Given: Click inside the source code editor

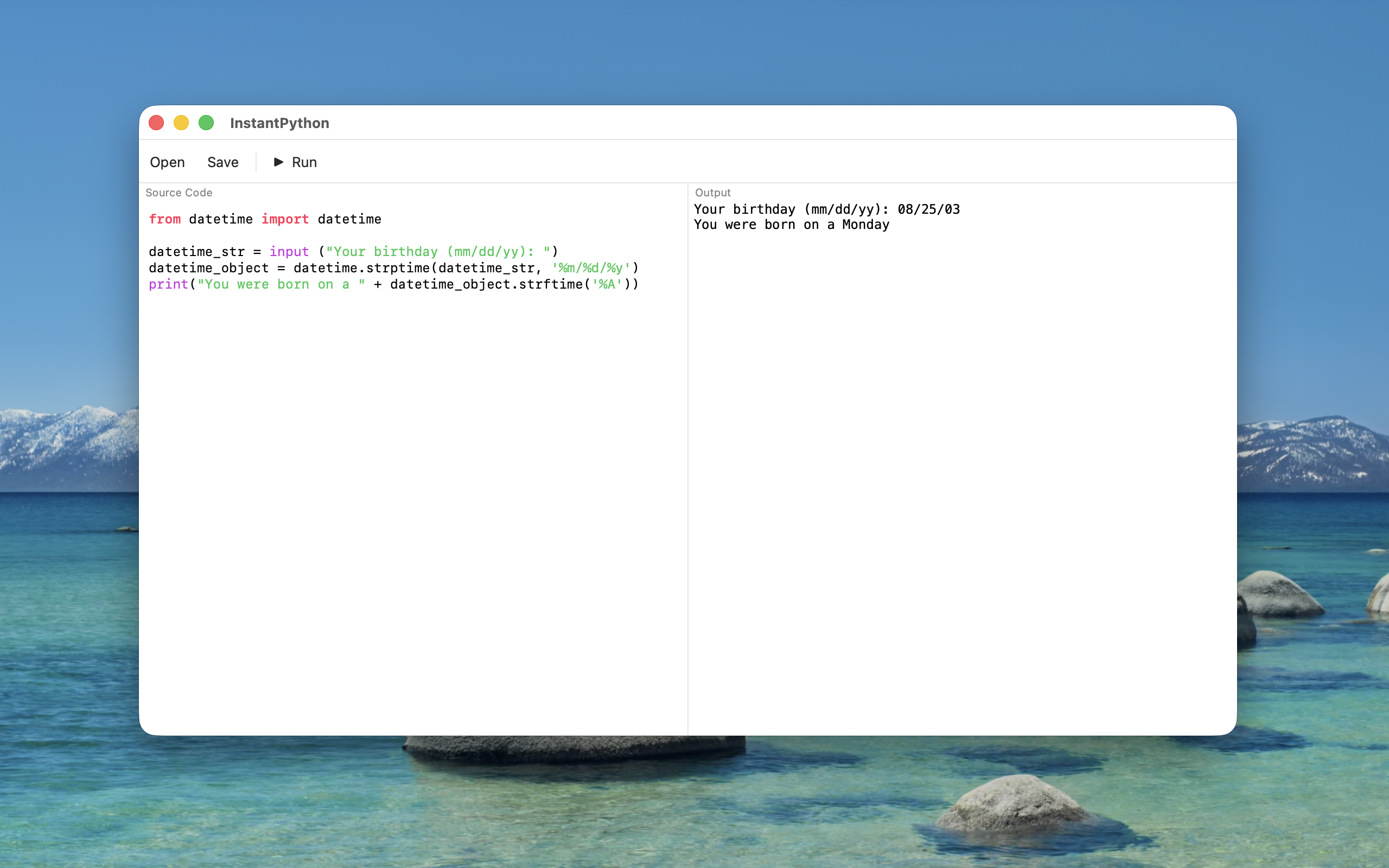Looking at the screenshot, I should tap(402, 402).
